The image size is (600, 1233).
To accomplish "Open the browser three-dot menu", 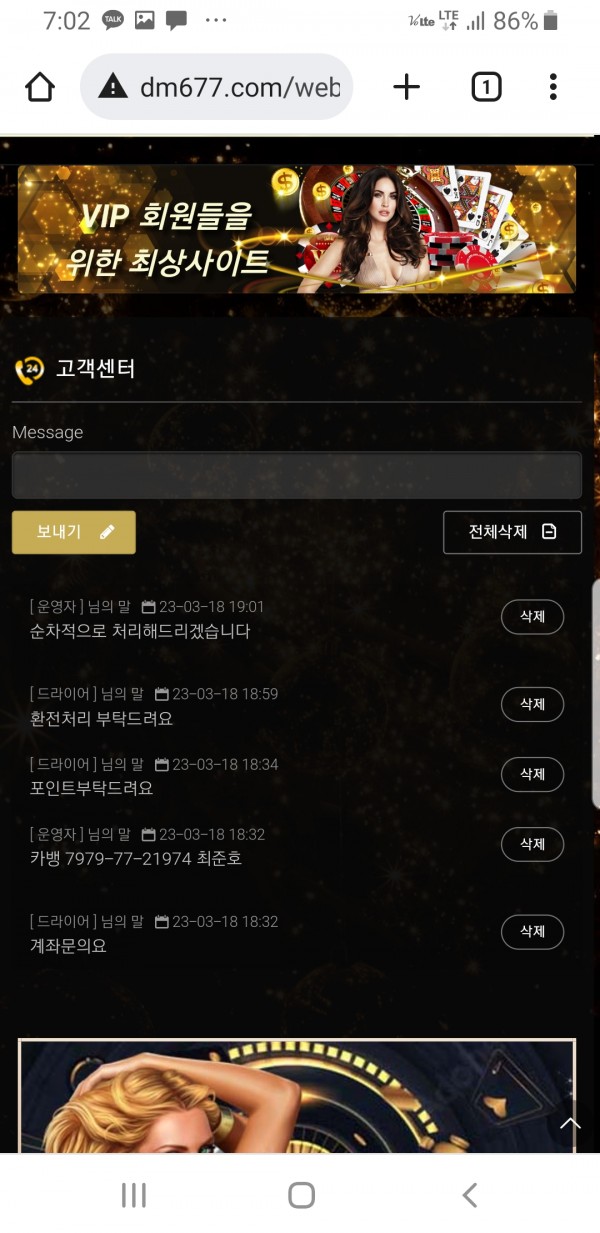I will click(x=553, y=87).
